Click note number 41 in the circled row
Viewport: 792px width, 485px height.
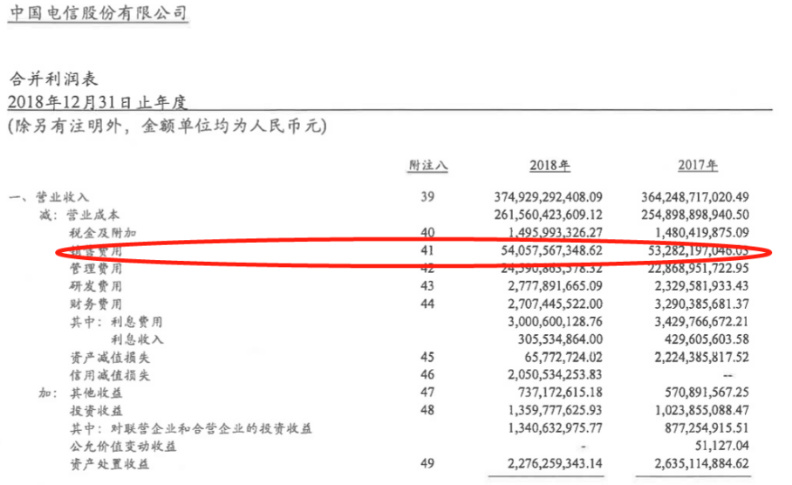point(427,250)
